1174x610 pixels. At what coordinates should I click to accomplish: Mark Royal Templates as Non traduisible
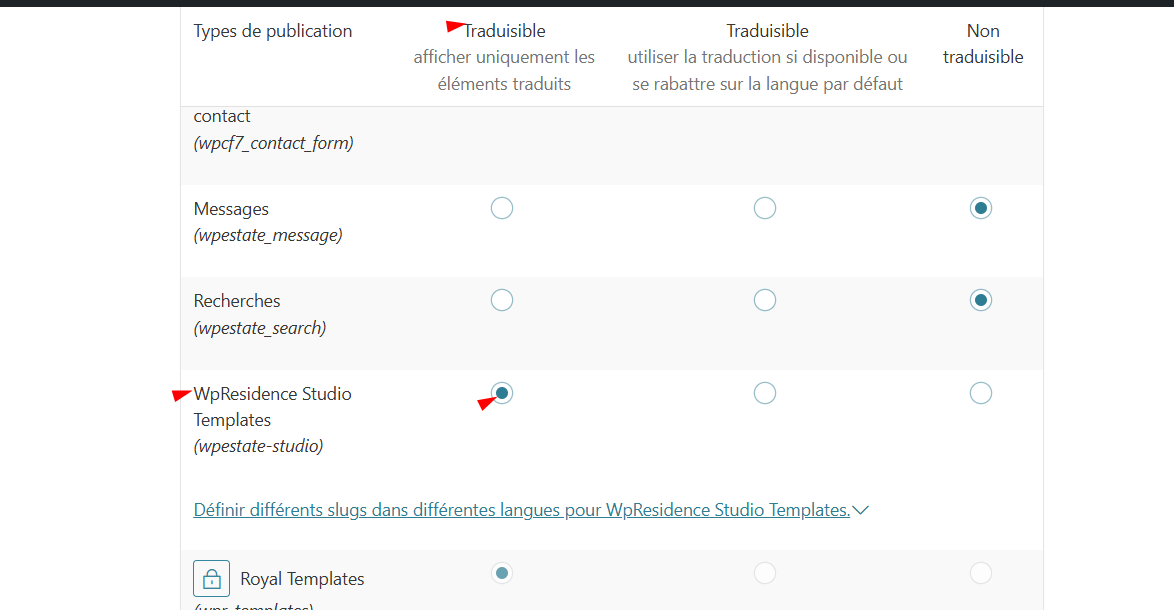pos(981,573)
